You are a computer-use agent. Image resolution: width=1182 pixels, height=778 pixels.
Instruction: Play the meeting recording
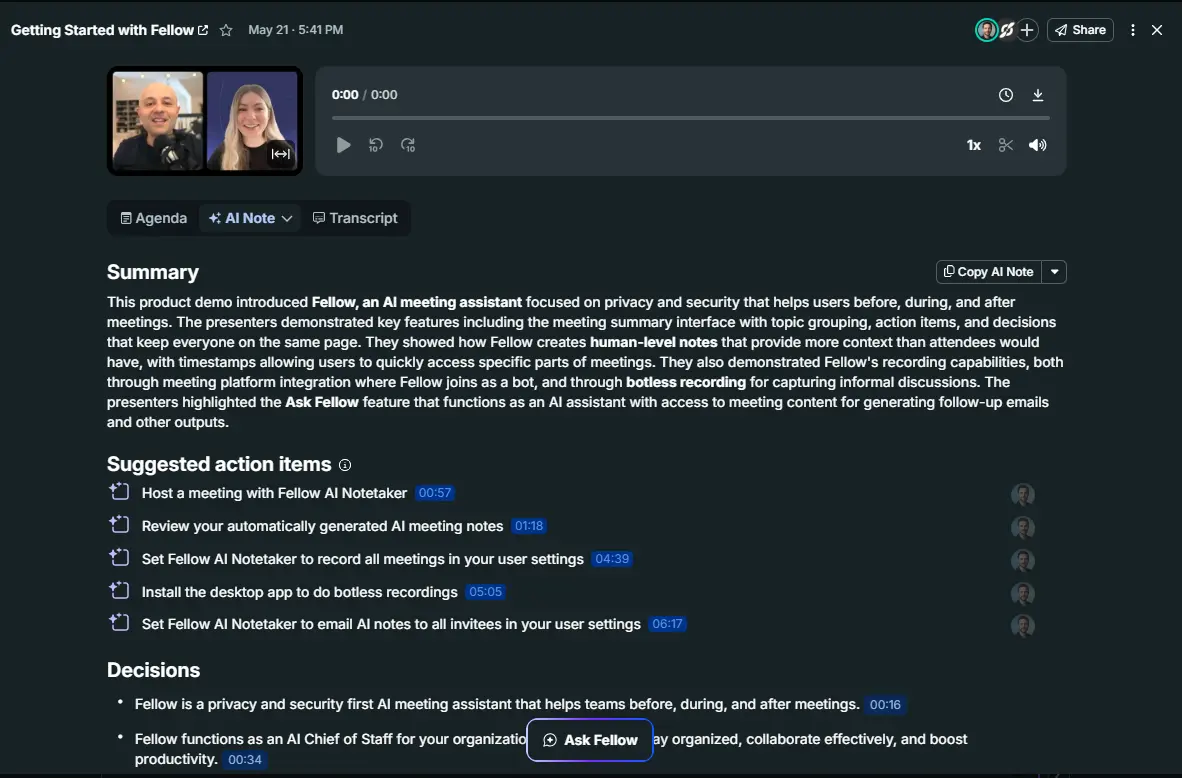point(343,145)
